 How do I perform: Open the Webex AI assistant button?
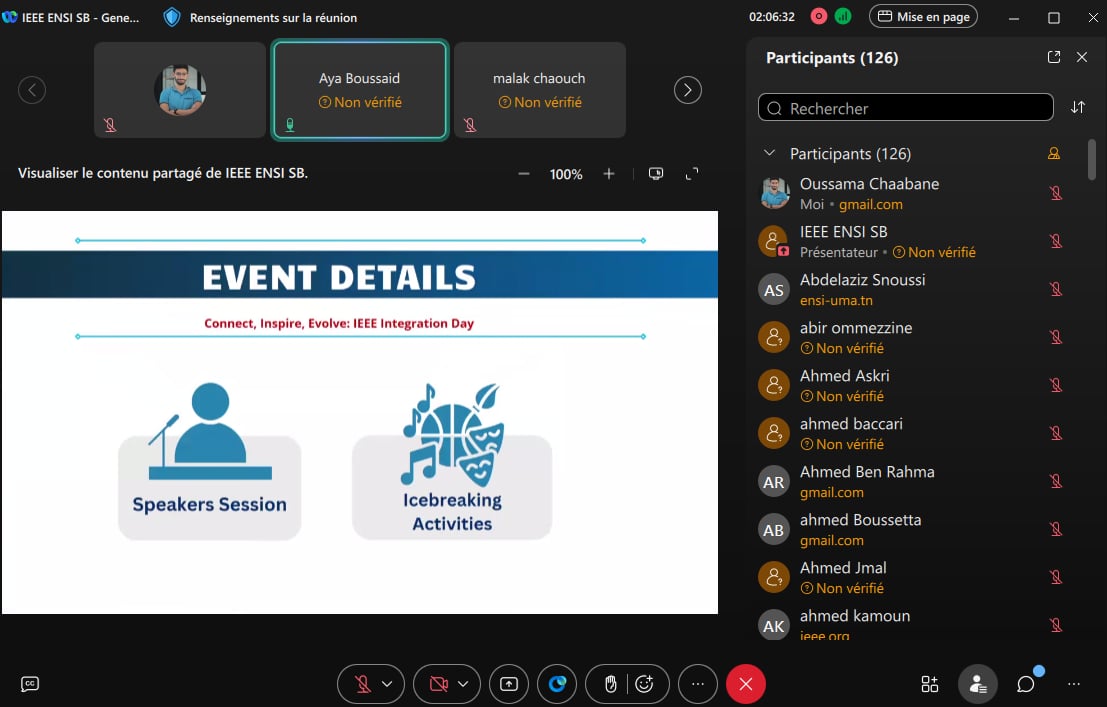click(x=557, y=684)
